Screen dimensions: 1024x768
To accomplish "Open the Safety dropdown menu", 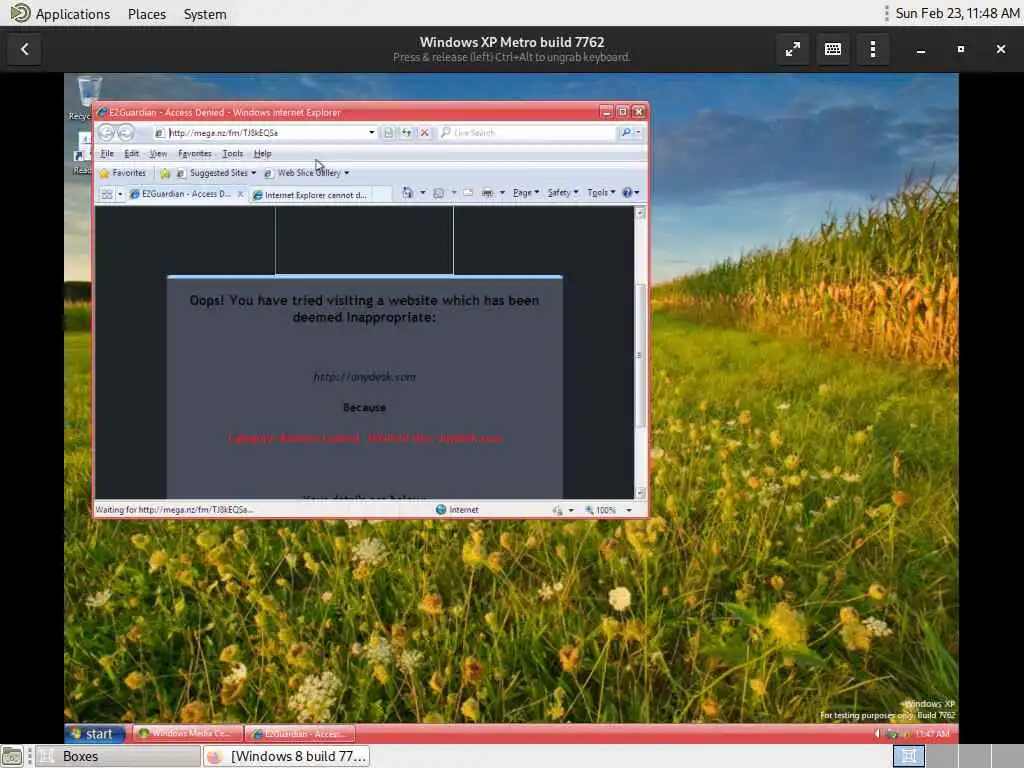I will (562, 193).
